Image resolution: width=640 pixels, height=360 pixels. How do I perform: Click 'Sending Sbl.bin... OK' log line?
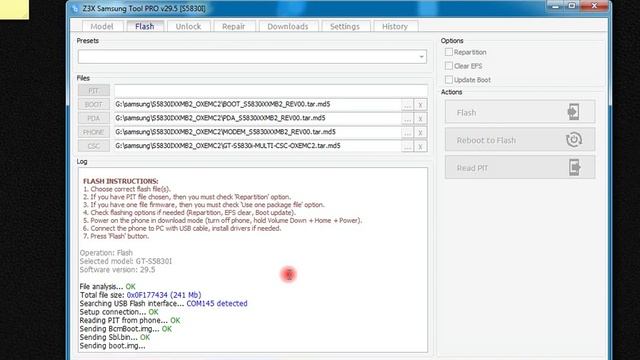click(x=115, y=337)
